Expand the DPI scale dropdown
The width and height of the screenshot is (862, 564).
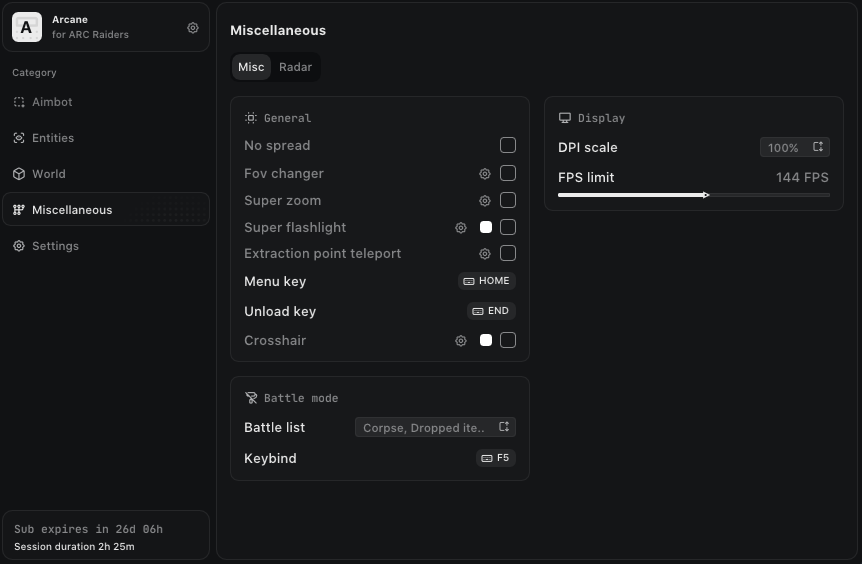click(x=794, y=148)
